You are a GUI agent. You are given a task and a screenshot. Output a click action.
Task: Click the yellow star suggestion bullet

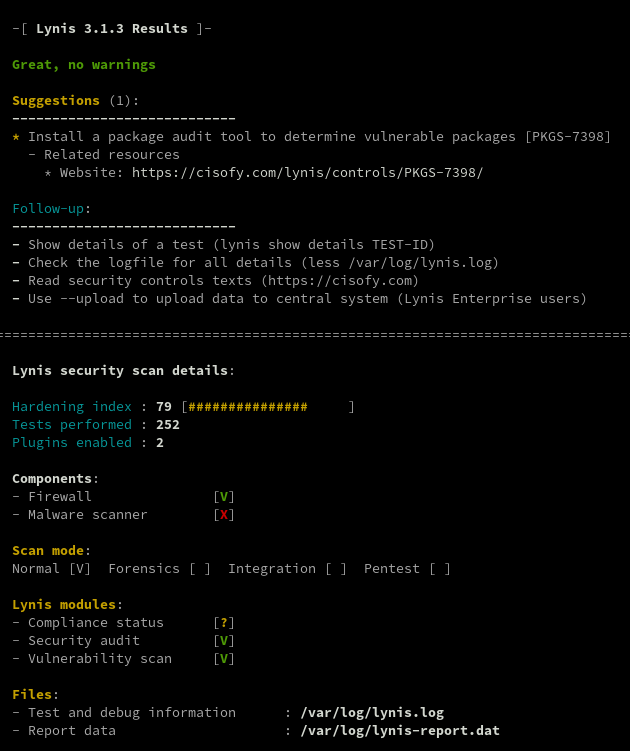tap(16, 137)
